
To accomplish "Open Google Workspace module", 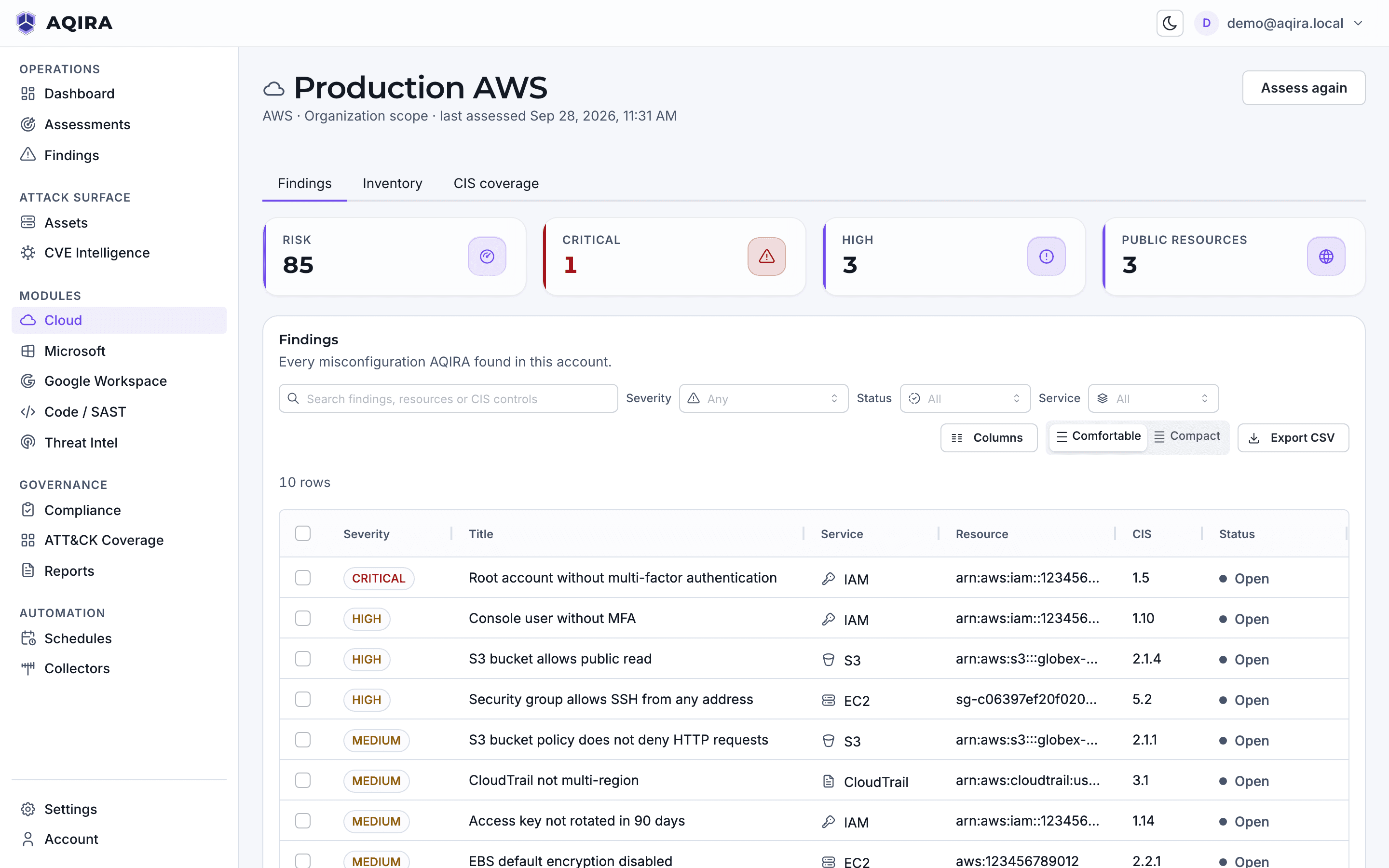I will pyautogui.click(x=119, y=380).
